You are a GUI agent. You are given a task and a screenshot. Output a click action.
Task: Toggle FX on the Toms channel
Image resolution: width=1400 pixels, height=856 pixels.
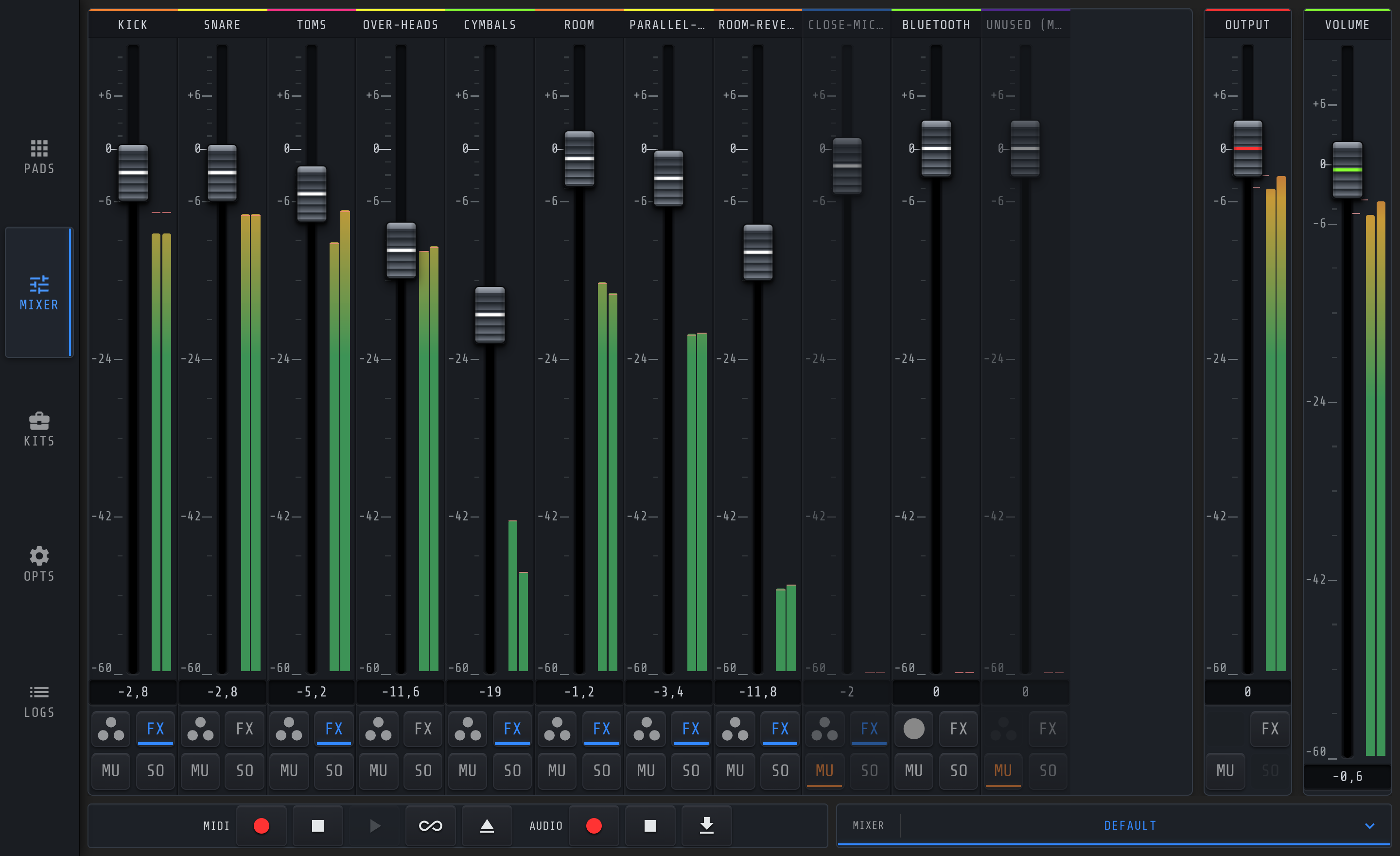pyautogui.click(x=334, y=729)
